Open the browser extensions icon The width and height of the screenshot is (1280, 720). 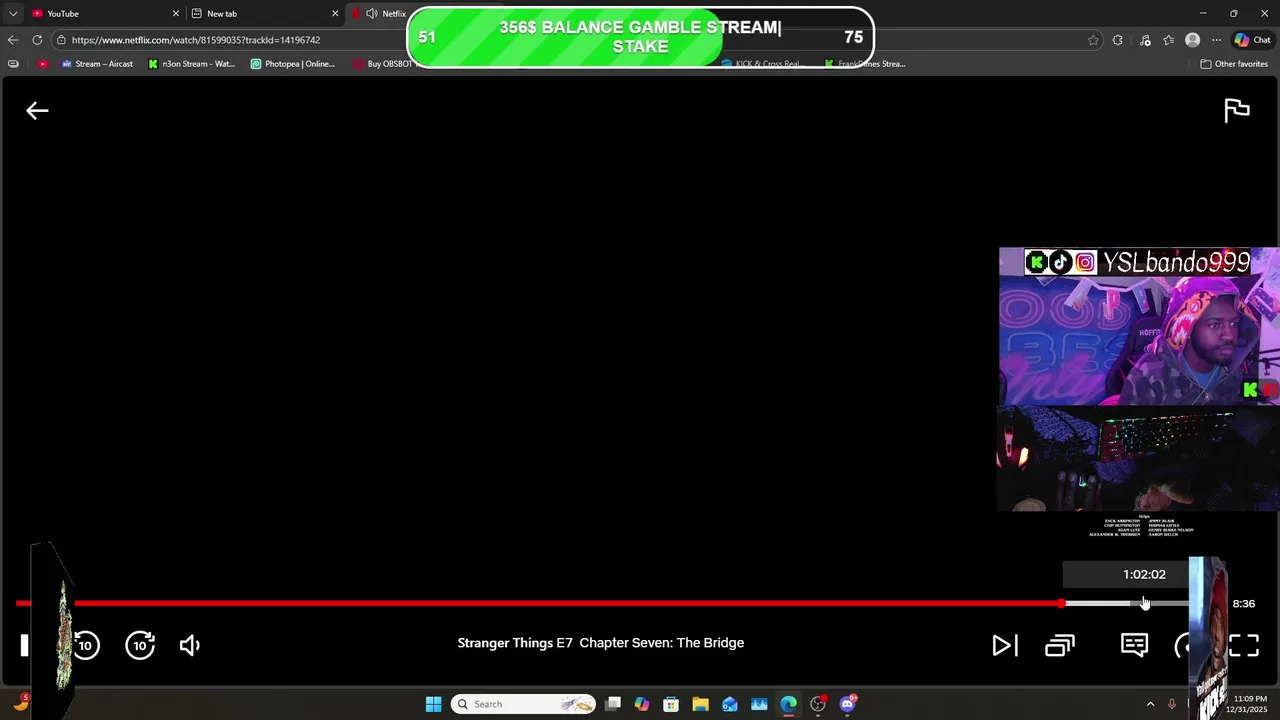click(1117, 40)
